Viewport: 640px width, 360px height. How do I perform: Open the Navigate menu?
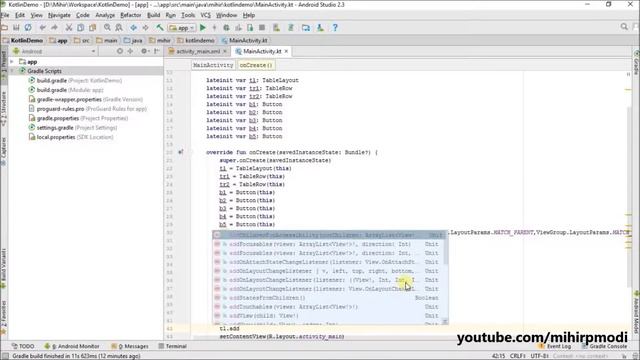(59, 15)
